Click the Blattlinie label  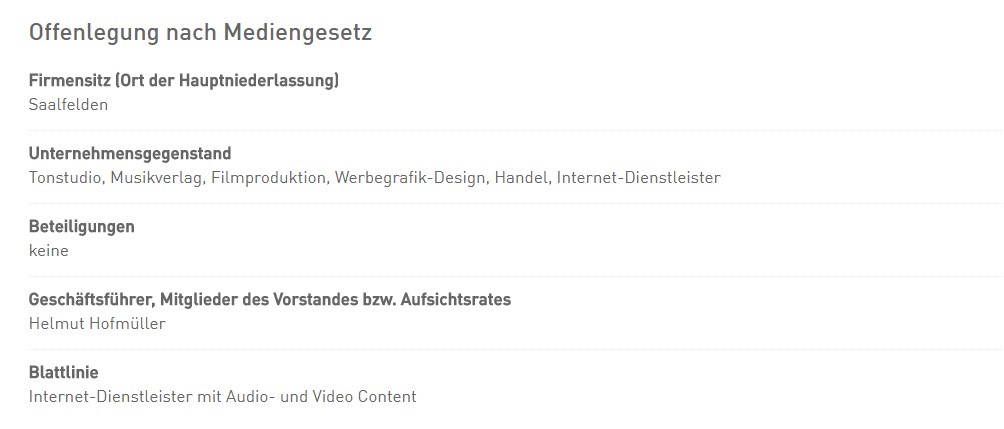(x=63, y=373)
